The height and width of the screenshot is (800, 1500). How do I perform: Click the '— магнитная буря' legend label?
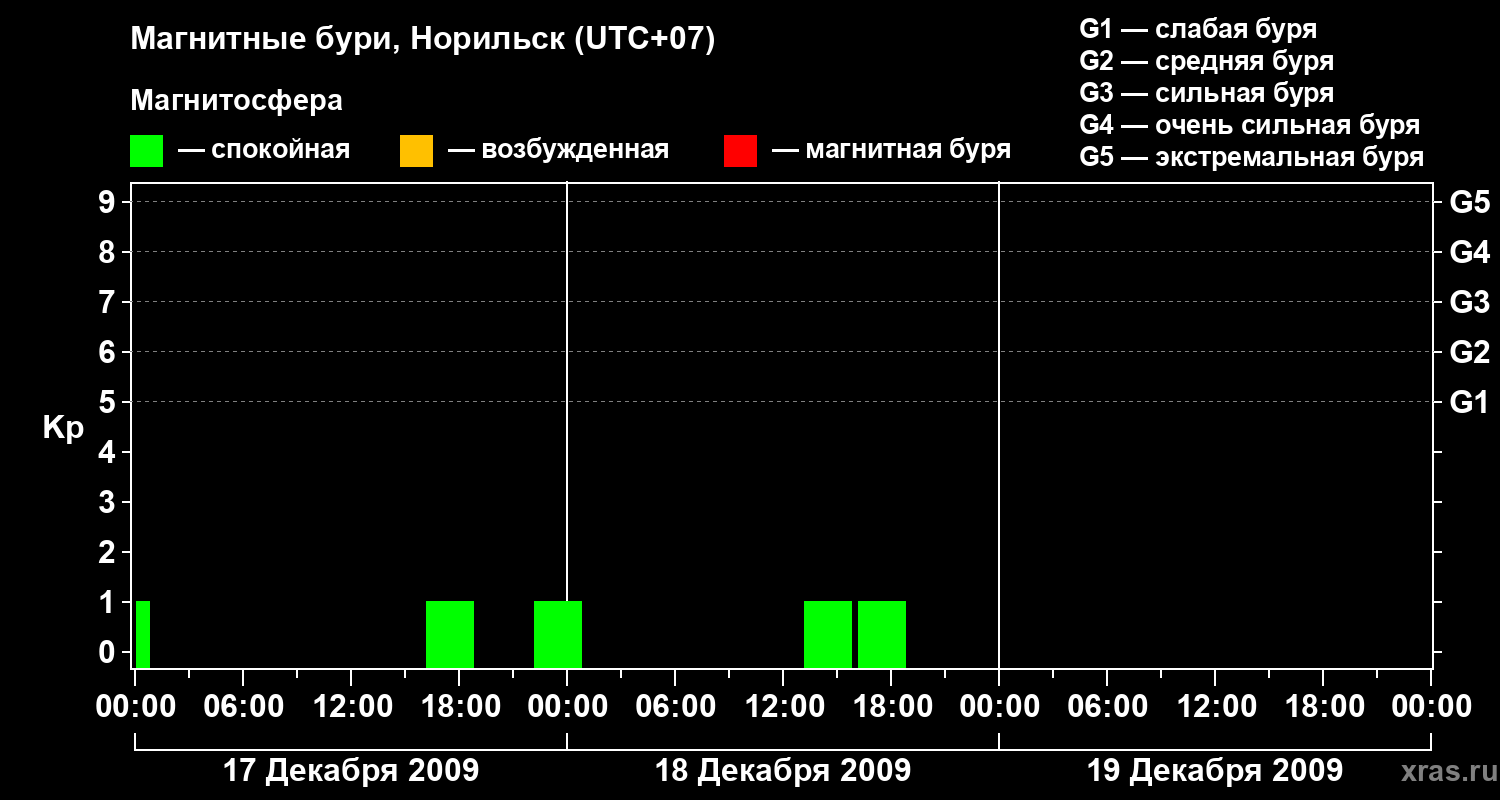891,150
